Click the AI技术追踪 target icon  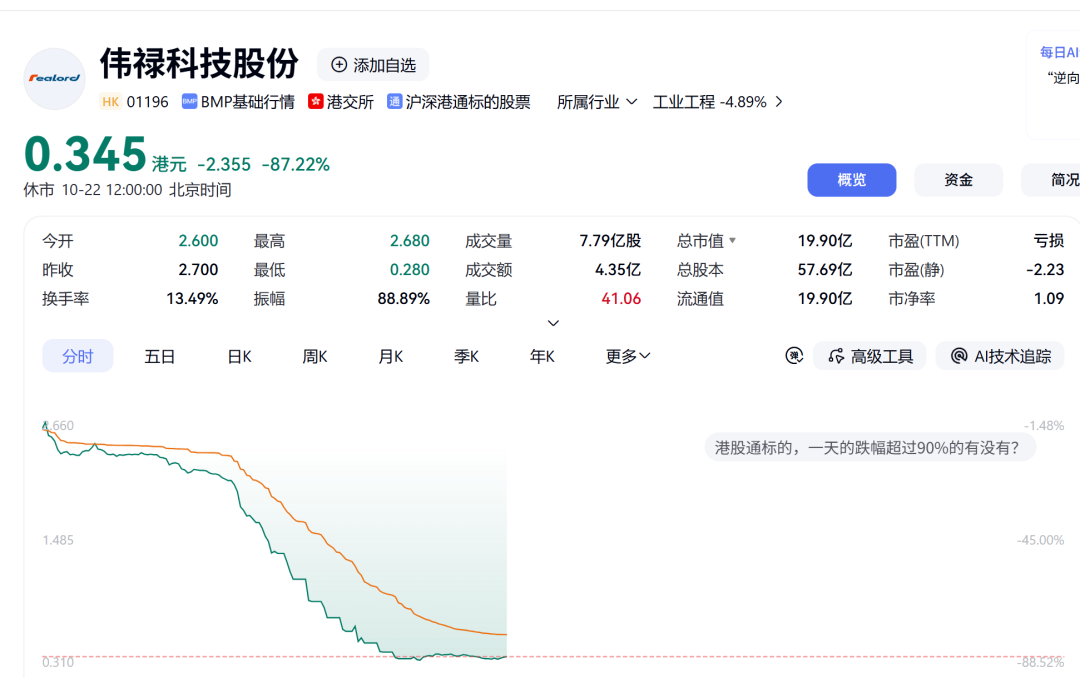(x=959, y=356)
